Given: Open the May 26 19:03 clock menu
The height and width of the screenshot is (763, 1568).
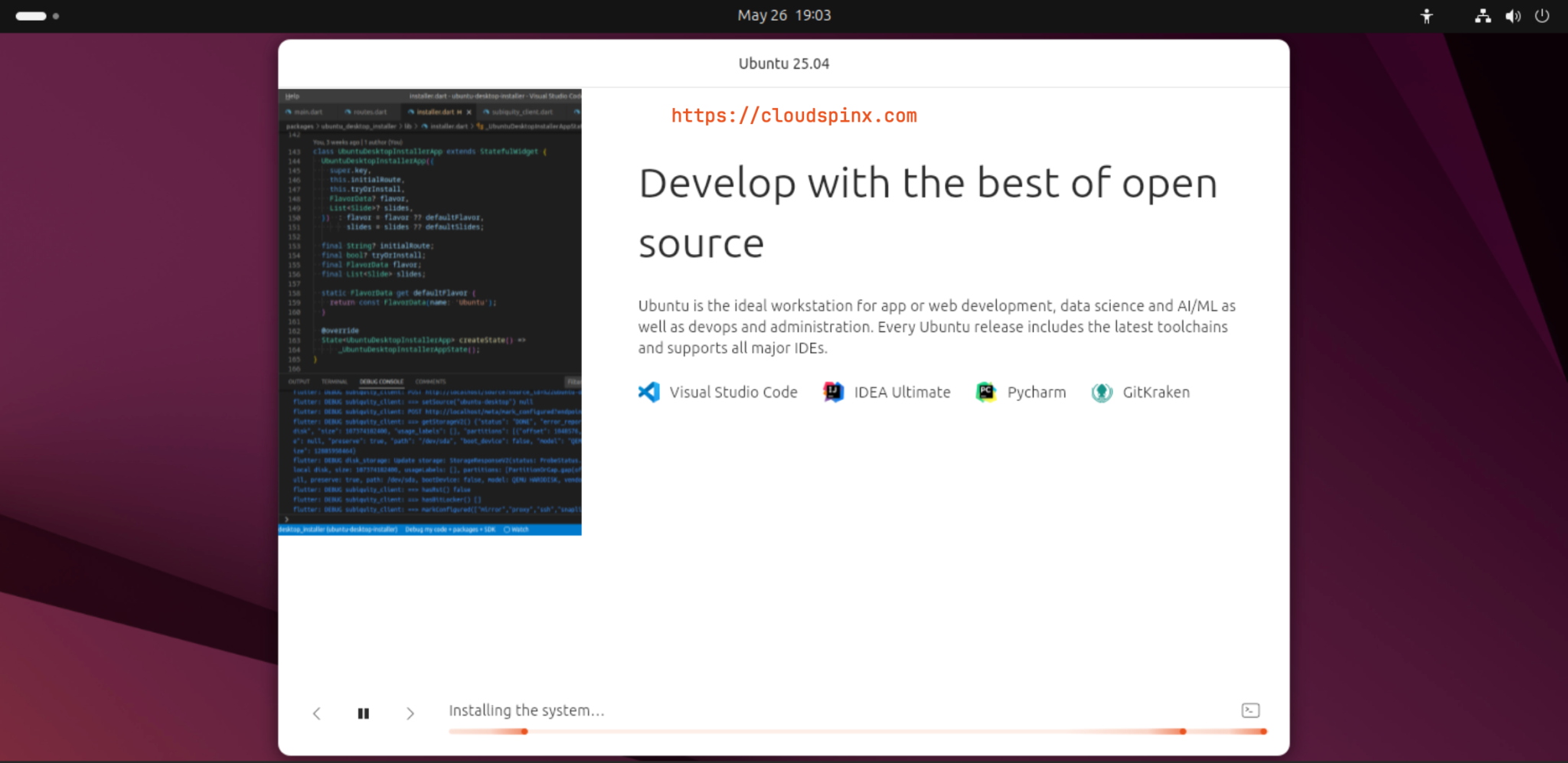Looking at the screenshot, I should (784, 15).
